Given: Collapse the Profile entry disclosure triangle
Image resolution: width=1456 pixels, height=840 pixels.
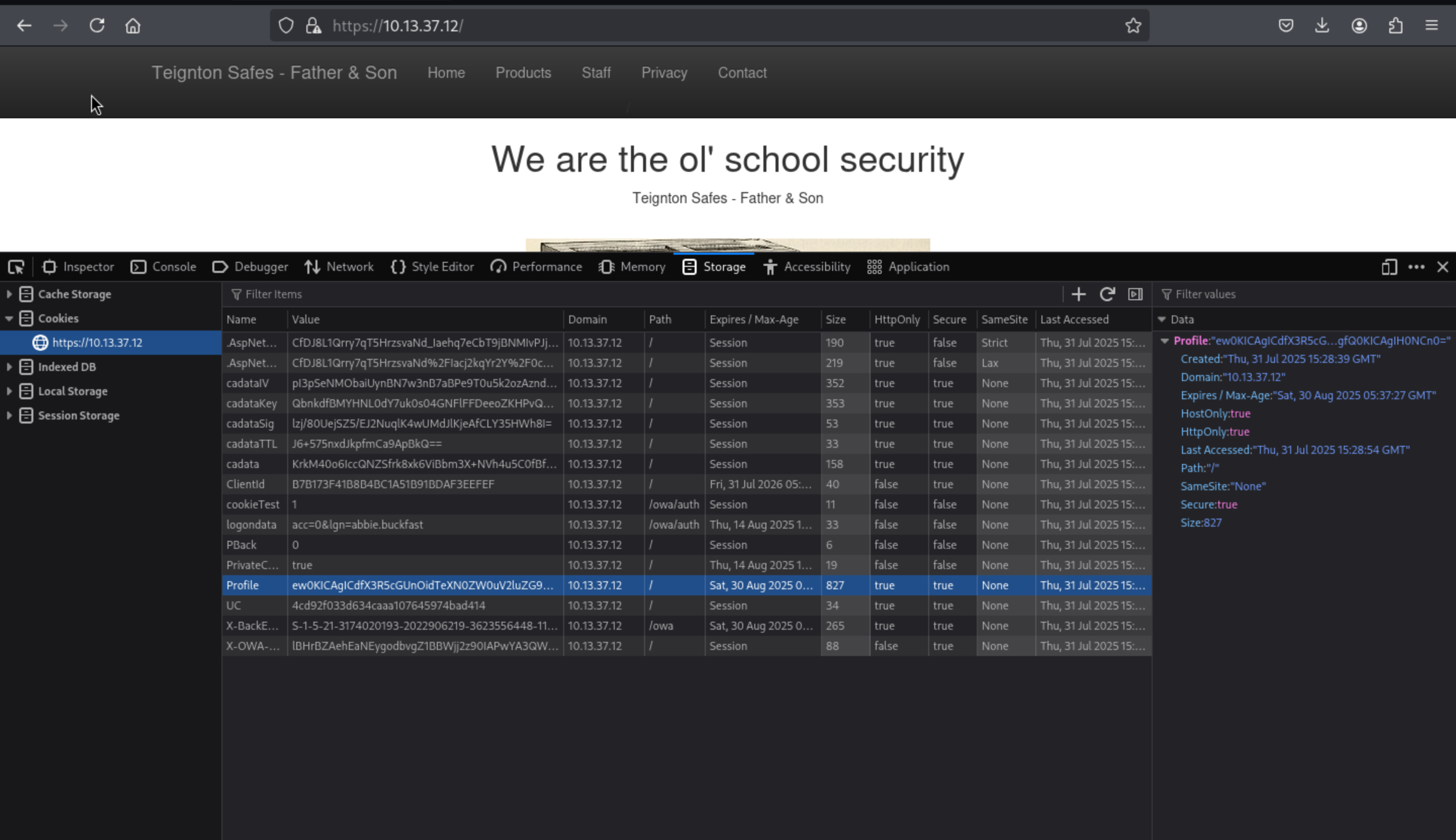Looking at the screenshot, I should point(1165,341).
